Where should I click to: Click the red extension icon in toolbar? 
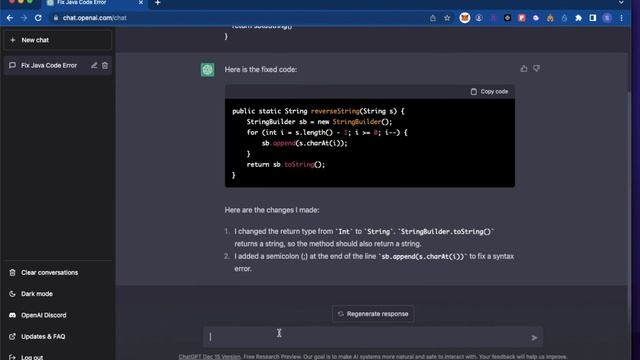pos(522,18)
